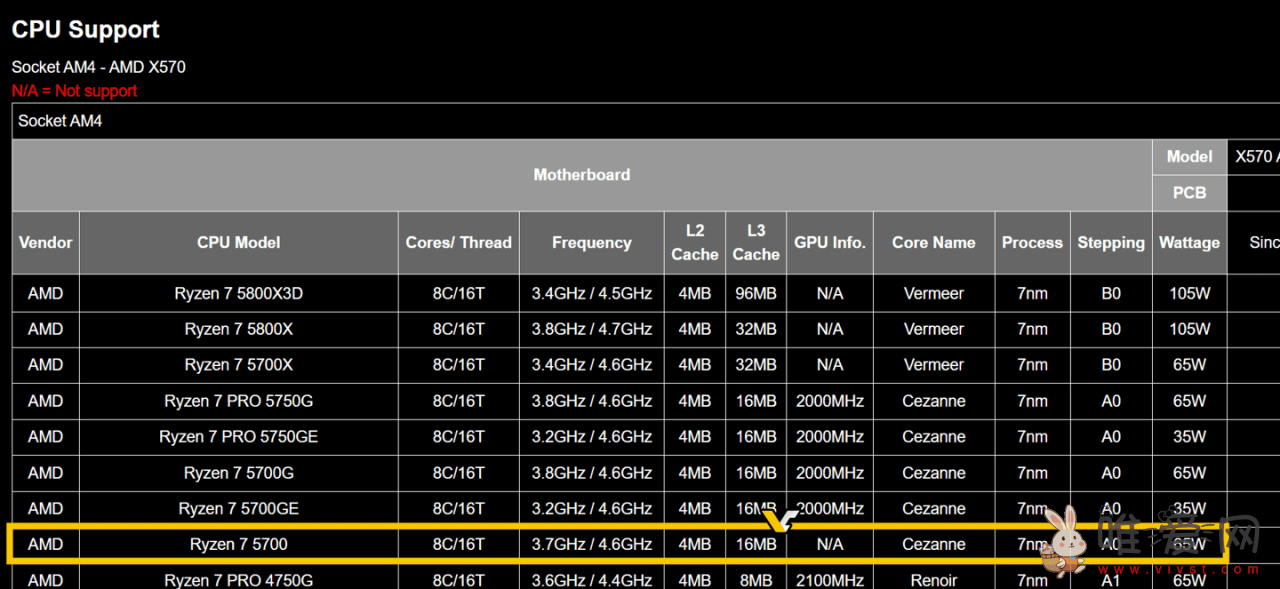The width and height of the screenshot is (1280, 589).
Task: Click the Ryzen 7 5700GE model cell
Action: click(x=238, y=509)
